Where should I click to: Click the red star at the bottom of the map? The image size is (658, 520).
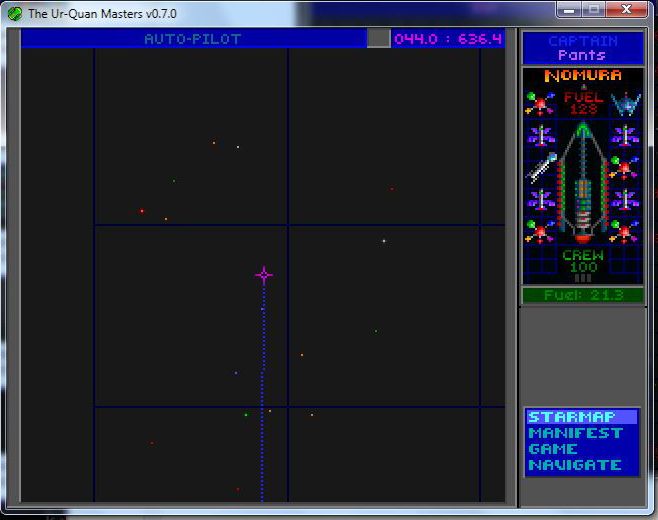click(238, 489)
